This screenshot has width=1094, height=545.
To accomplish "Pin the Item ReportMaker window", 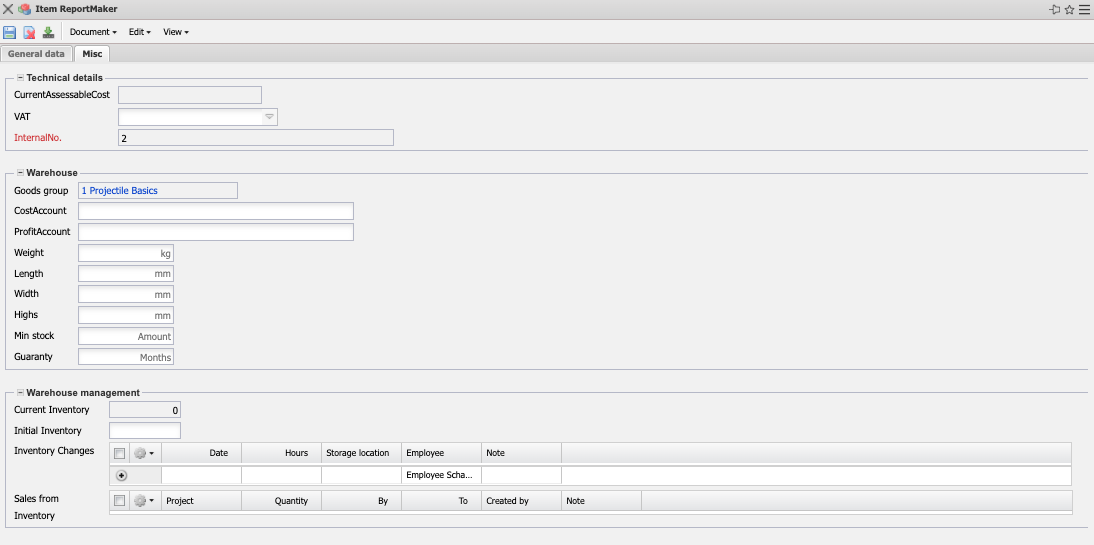I will point(1054,9).
